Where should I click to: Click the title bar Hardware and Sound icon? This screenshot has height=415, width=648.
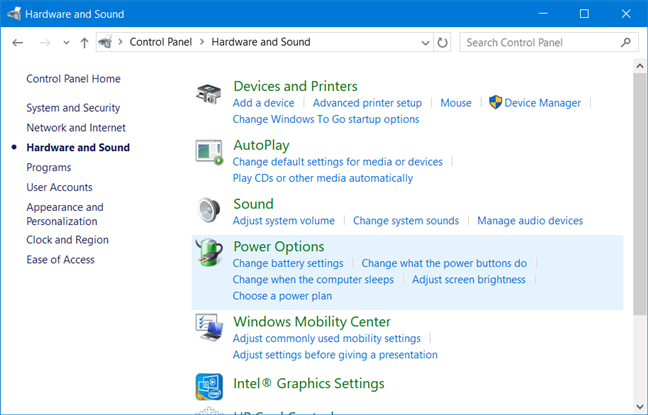(x=14, y=14)
